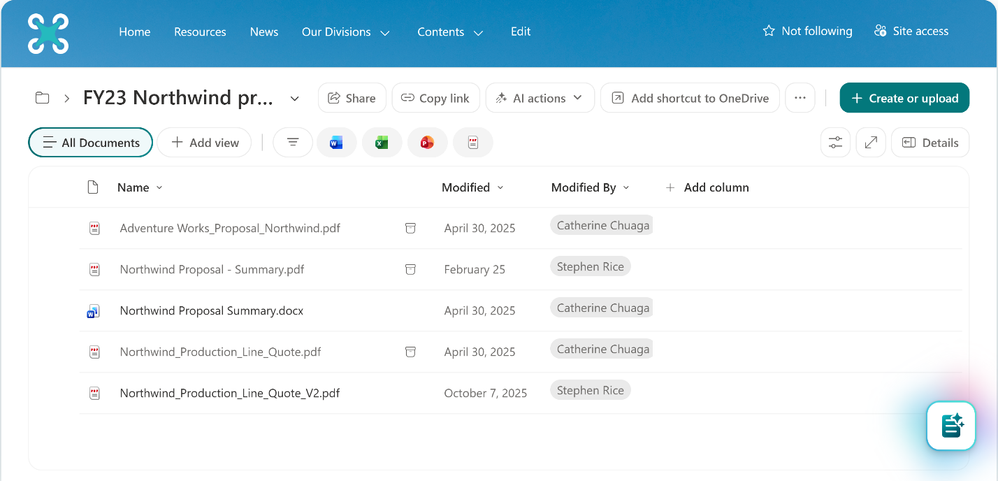Open Adventure Works_Proposal_Northwind.pdf
This screenshot has height=481, width=998.
pyautogui.click(x=230, y=228)
